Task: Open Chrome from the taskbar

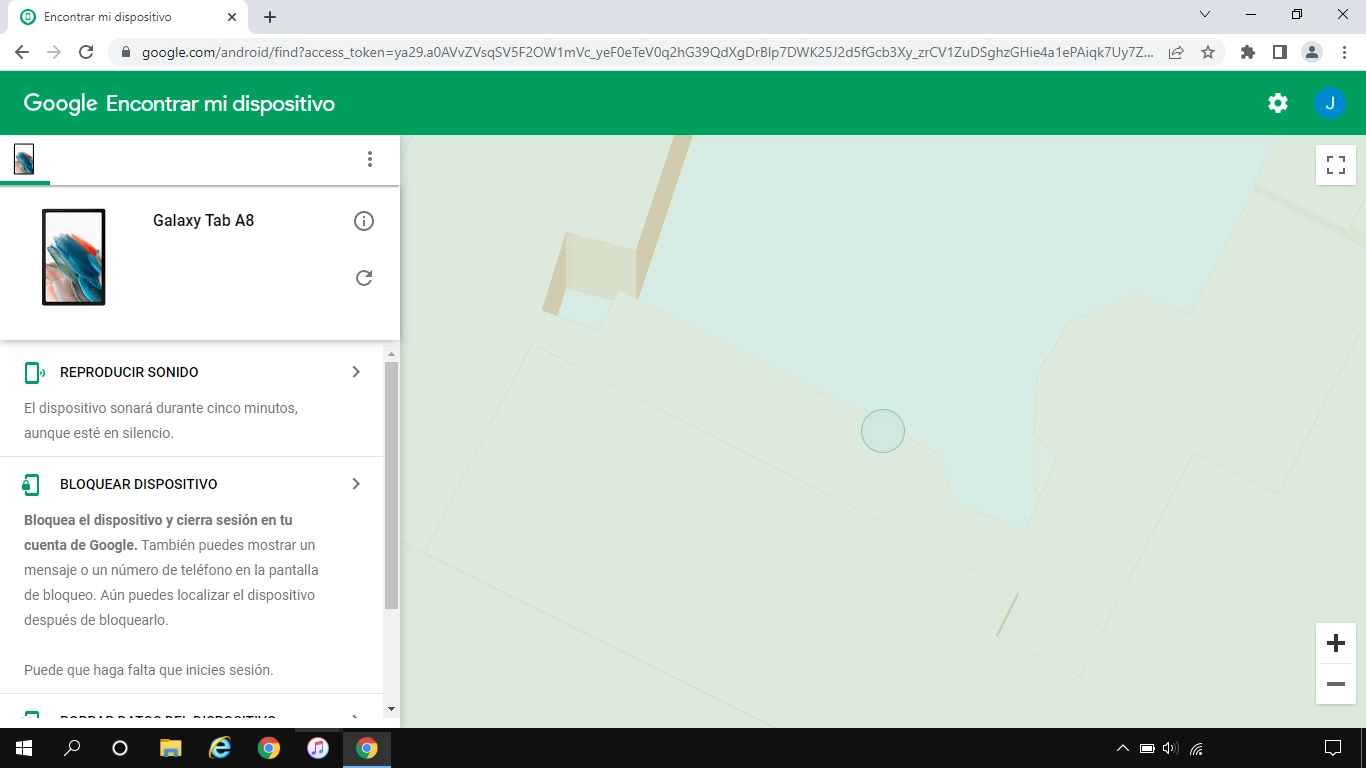Action: coord(268,747)
